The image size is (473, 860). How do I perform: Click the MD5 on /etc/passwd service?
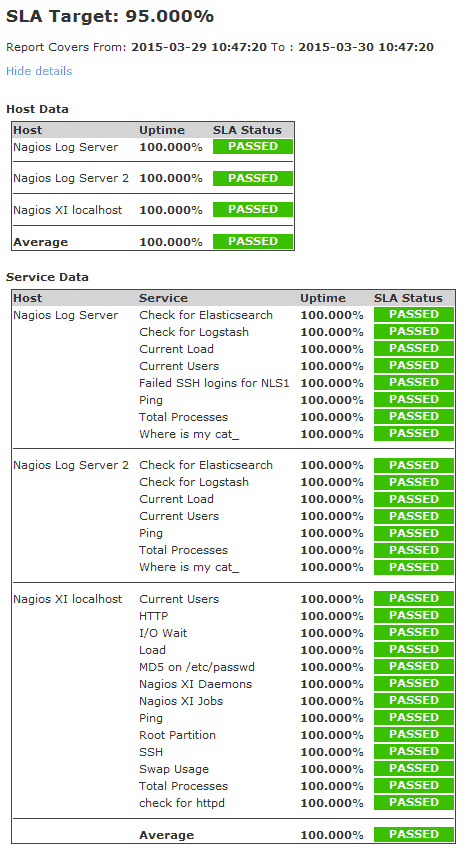click(197, 667)
